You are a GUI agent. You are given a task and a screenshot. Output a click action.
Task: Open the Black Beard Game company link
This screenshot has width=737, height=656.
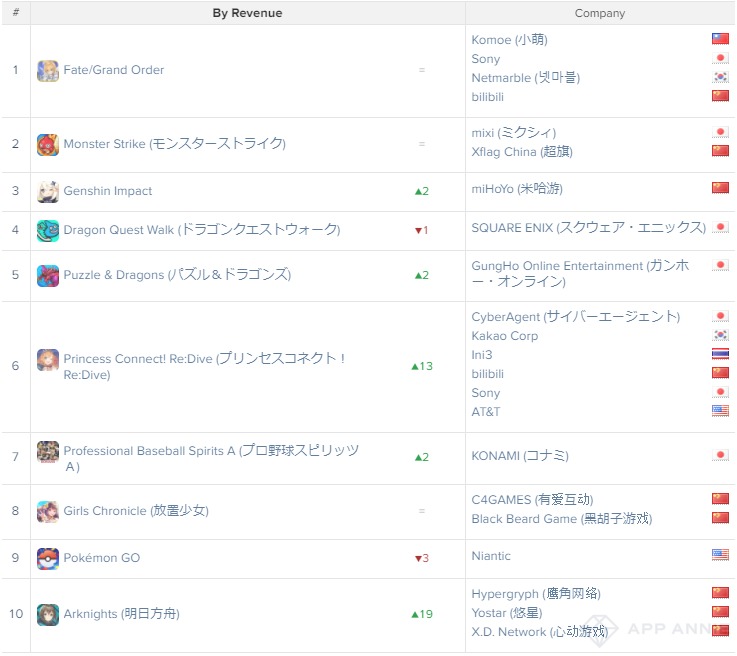tap(562, 519)
